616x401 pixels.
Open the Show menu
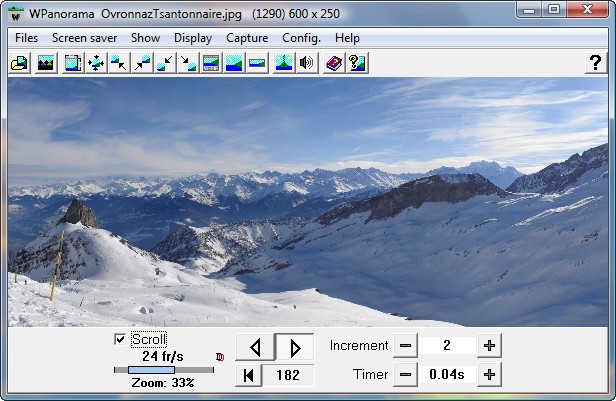pyautogui.click(x=145, y=38)
